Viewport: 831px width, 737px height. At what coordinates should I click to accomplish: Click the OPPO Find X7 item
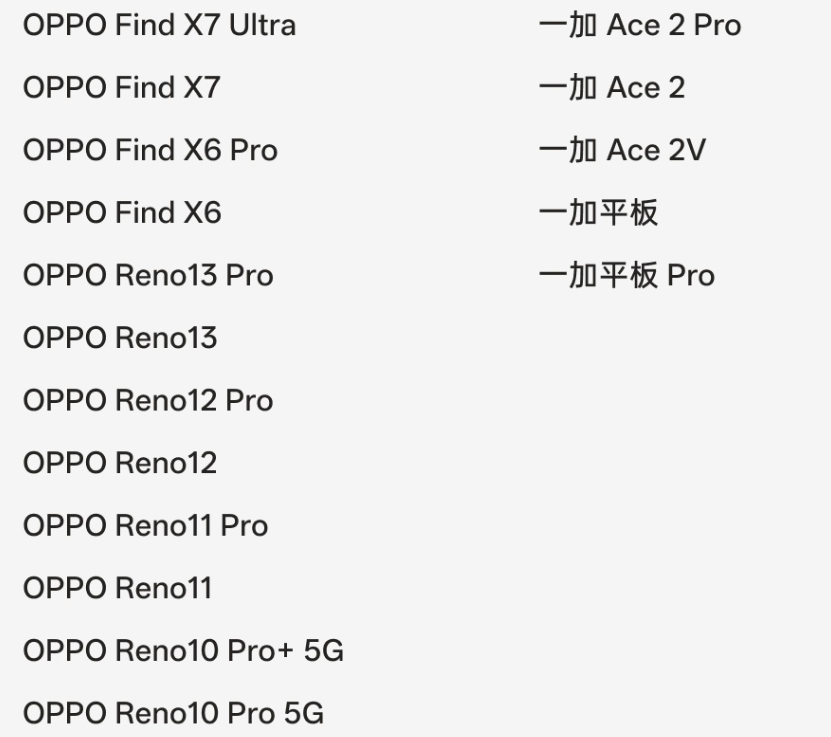(x=121, y=88)
